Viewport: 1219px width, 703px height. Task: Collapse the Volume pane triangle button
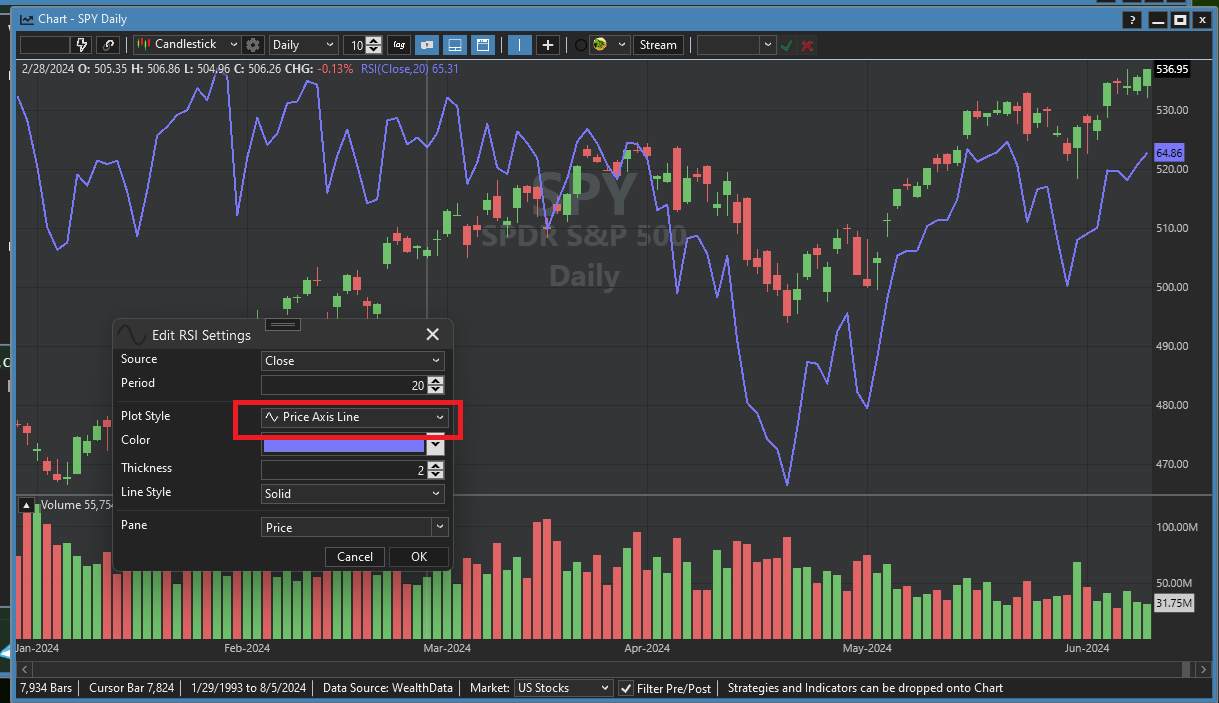(x=27, y=505)
